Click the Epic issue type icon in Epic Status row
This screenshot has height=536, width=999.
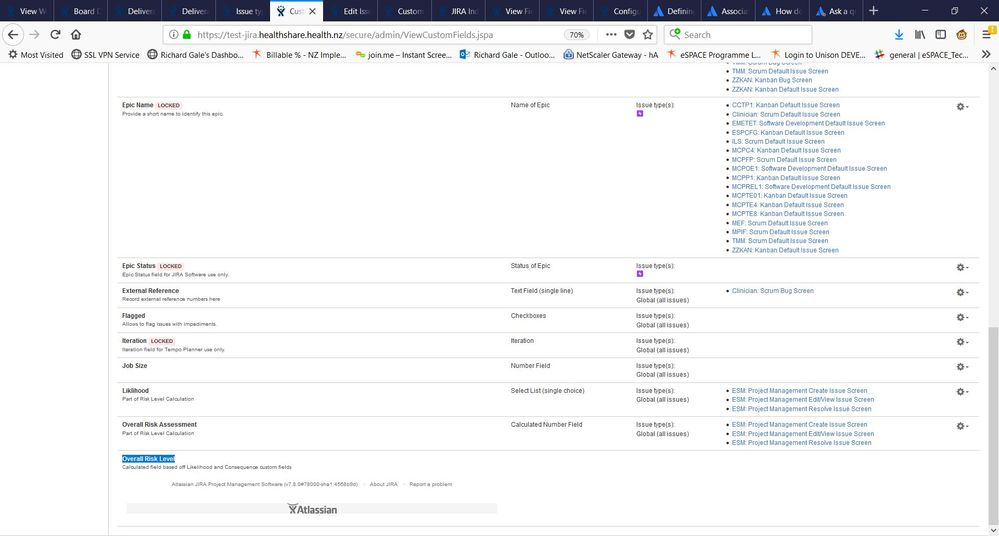(x=640, y=274)
